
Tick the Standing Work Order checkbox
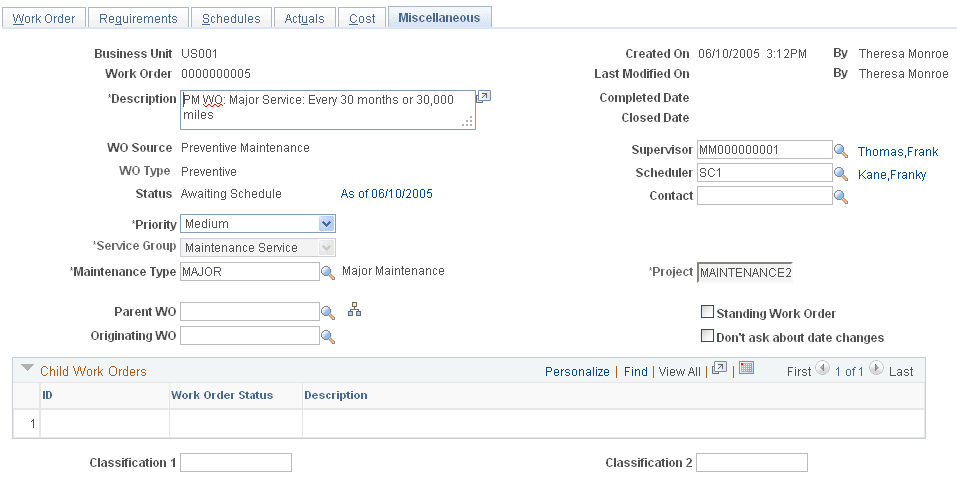click(x=707, y=312)
